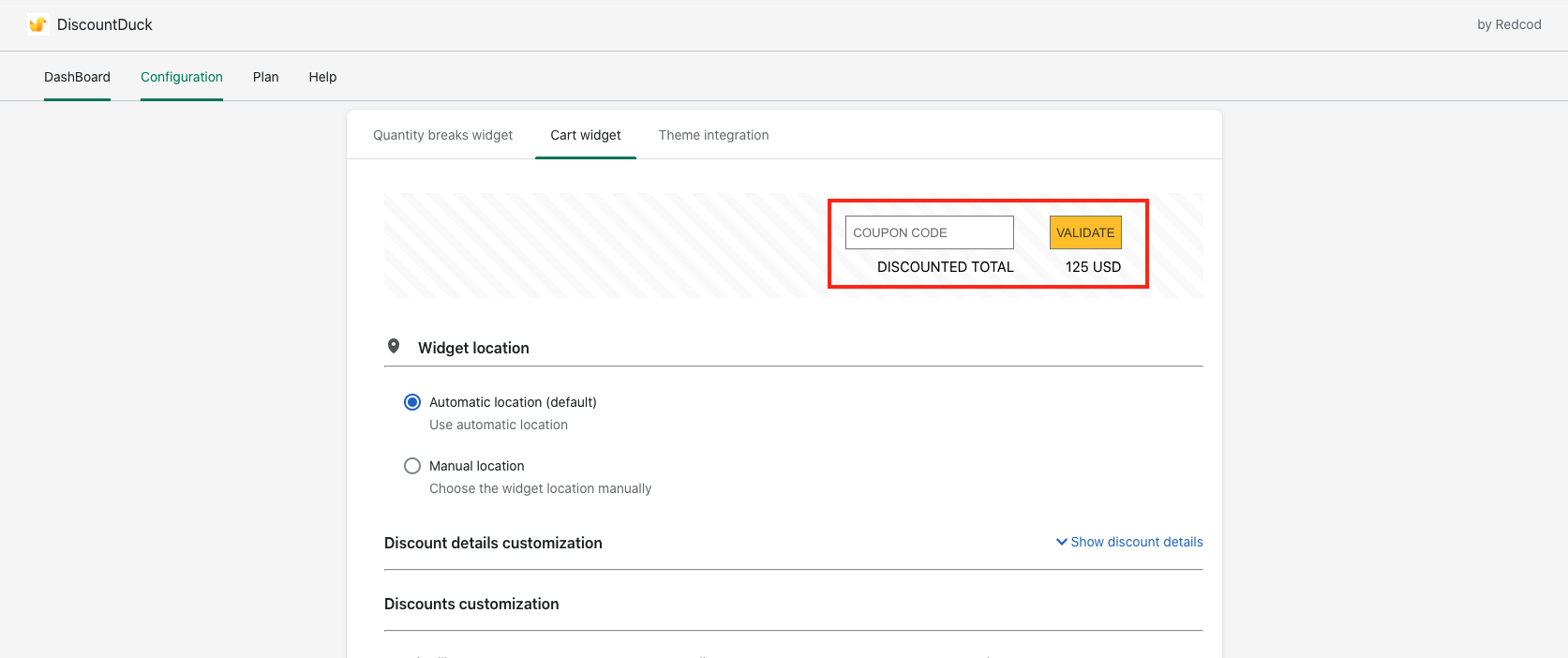Click the Discounts customization heading
Screen dimensions: 1568x658
[x=471, y=604]
